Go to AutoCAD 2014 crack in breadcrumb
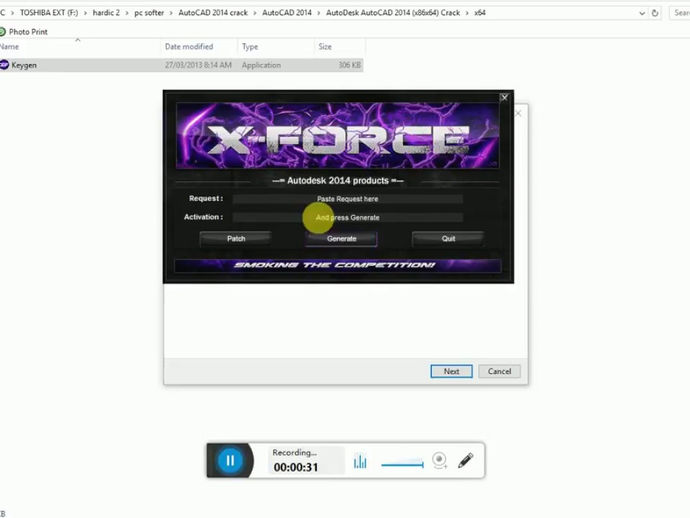Screen dimensions: 690x518 click(213, 13)
